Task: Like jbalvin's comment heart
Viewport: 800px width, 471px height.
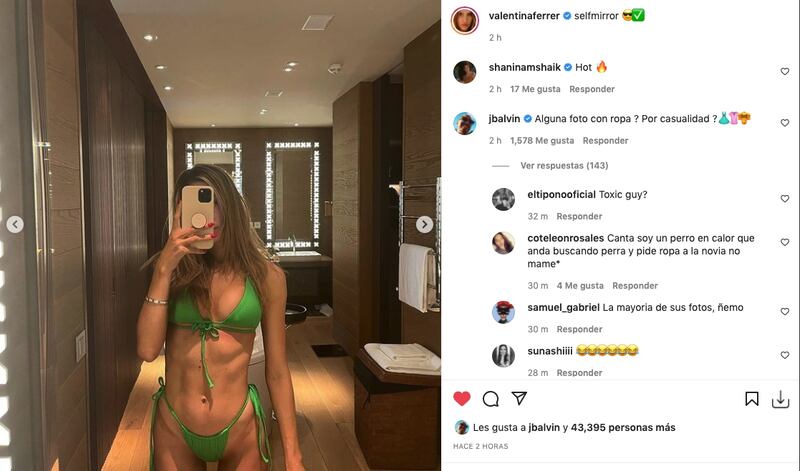Action: (x=785, y=123)
